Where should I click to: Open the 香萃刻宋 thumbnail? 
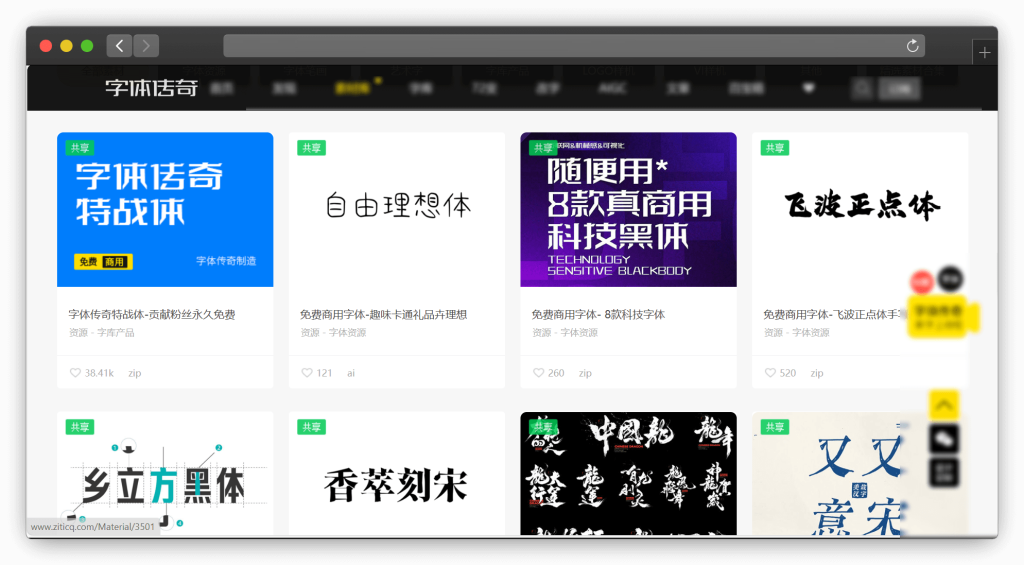(397, 474)
